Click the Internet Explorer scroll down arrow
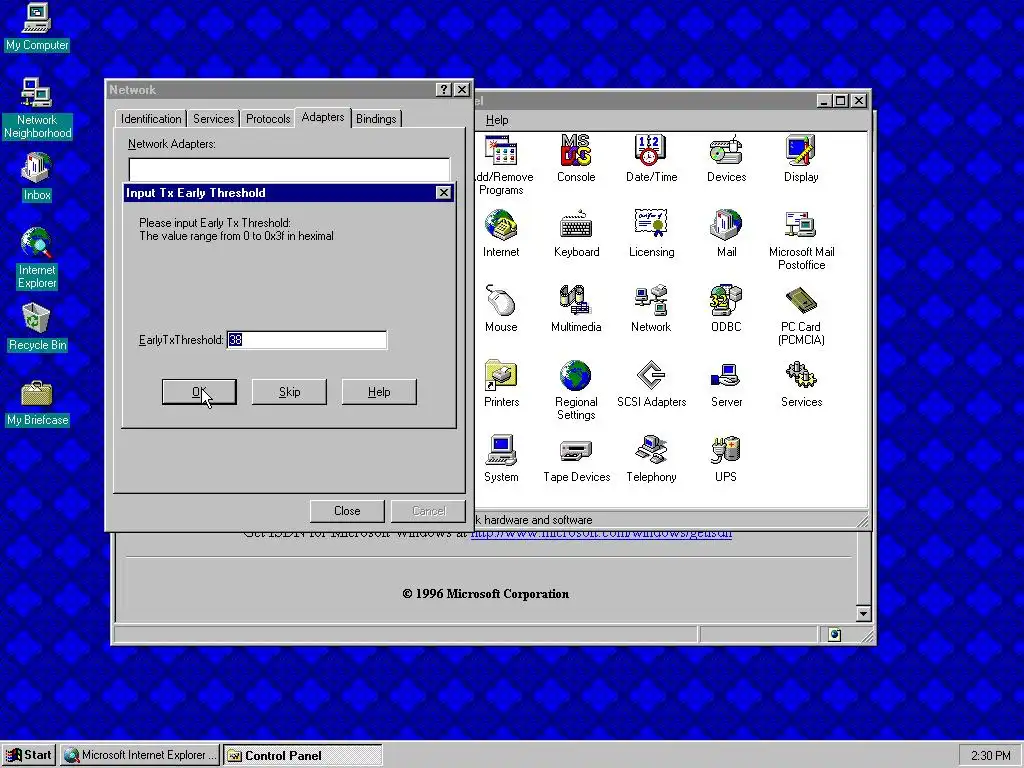Viewport: 1024px width, 768px height. click(x=863, y=614)
